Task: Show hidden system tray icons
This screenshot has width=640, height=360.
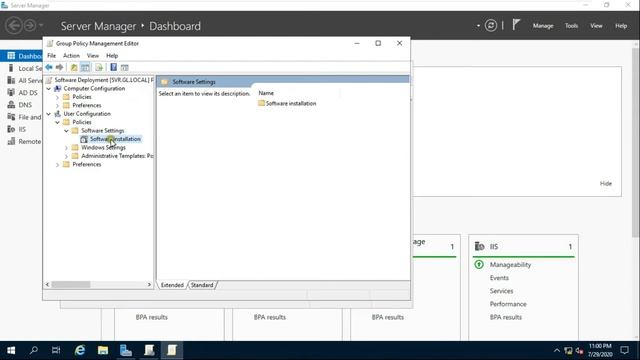Action: coord(557,351)
